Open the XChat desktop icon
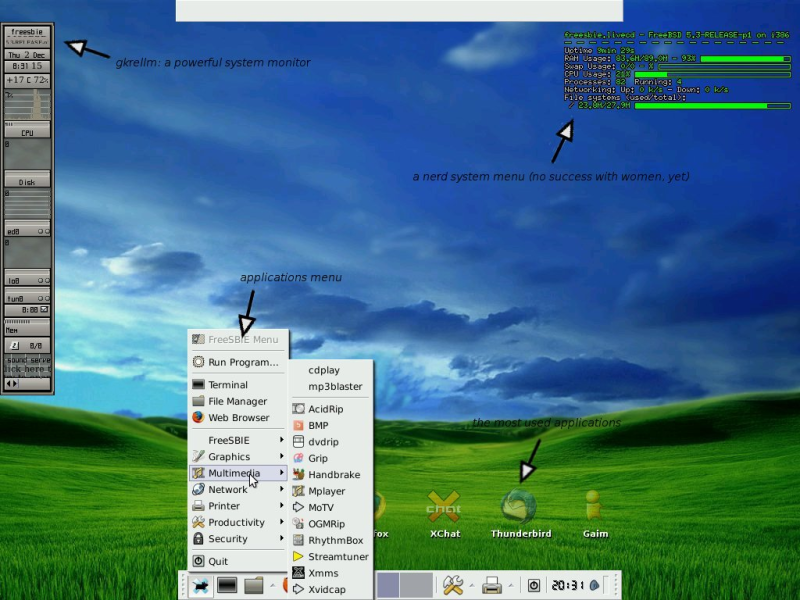 tap(444, 514)
